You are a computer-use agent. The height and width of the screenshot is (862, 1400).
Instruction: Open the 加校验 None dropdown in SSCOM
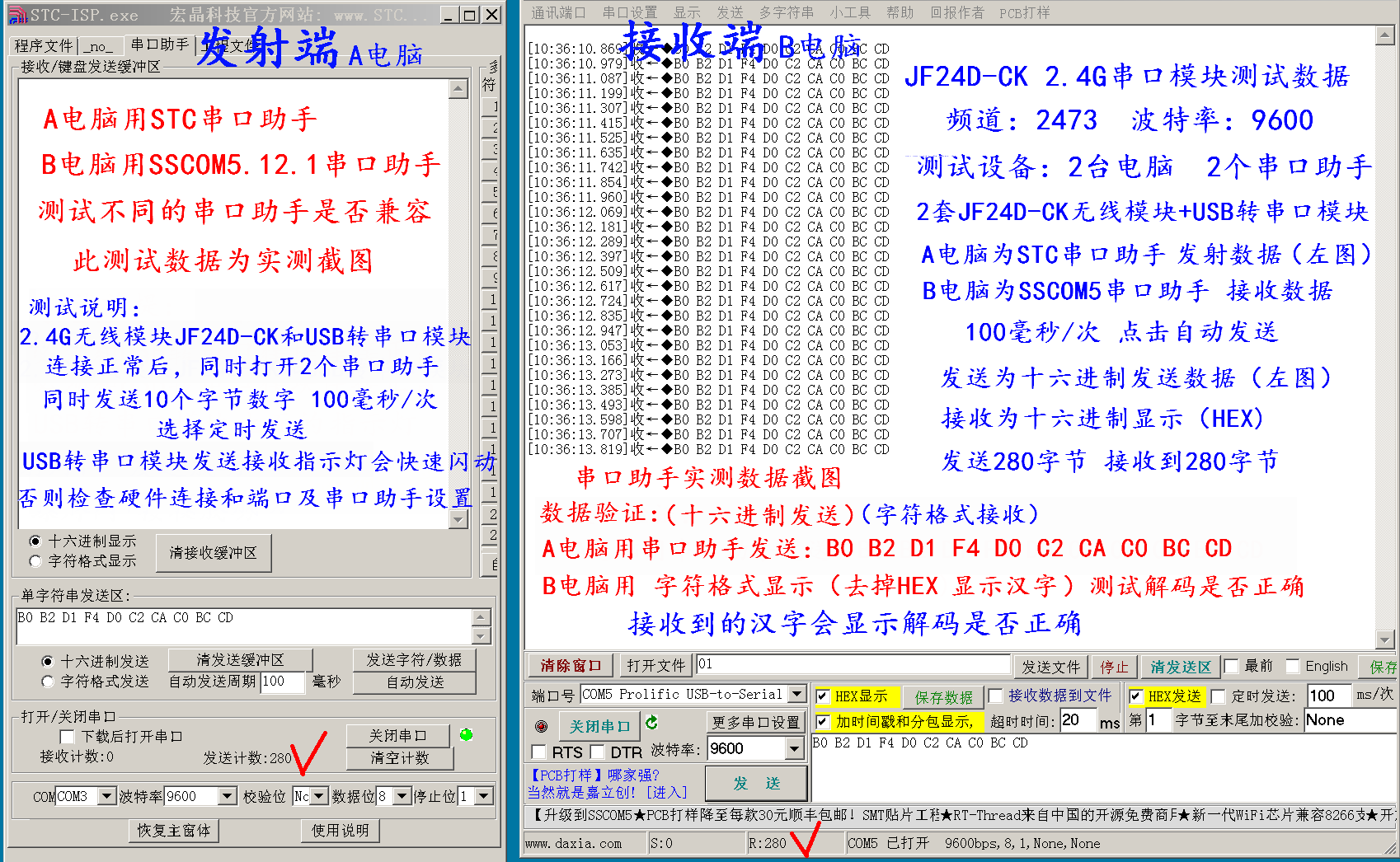click(x=1349, y=720)
